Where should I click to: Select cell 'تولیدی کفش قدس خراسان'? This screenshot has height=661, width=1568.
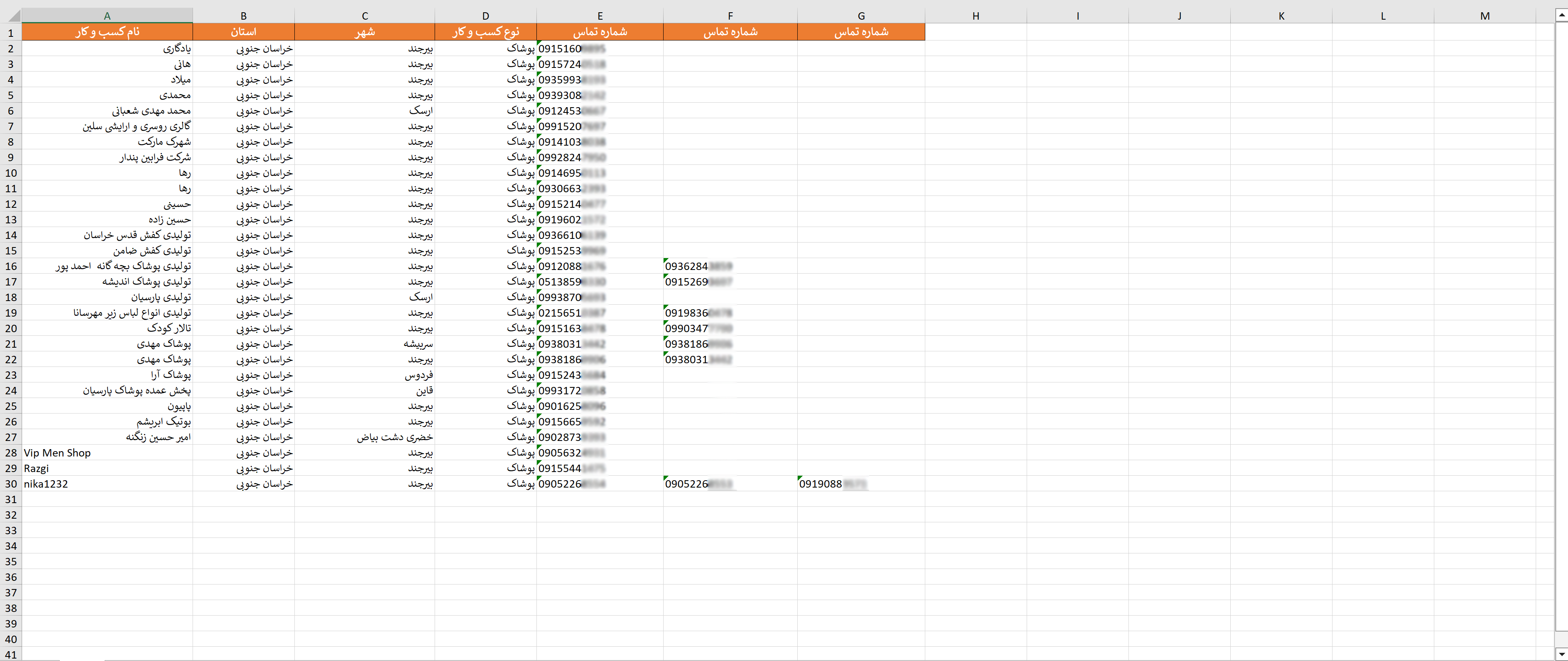click(x=107, y=235)
